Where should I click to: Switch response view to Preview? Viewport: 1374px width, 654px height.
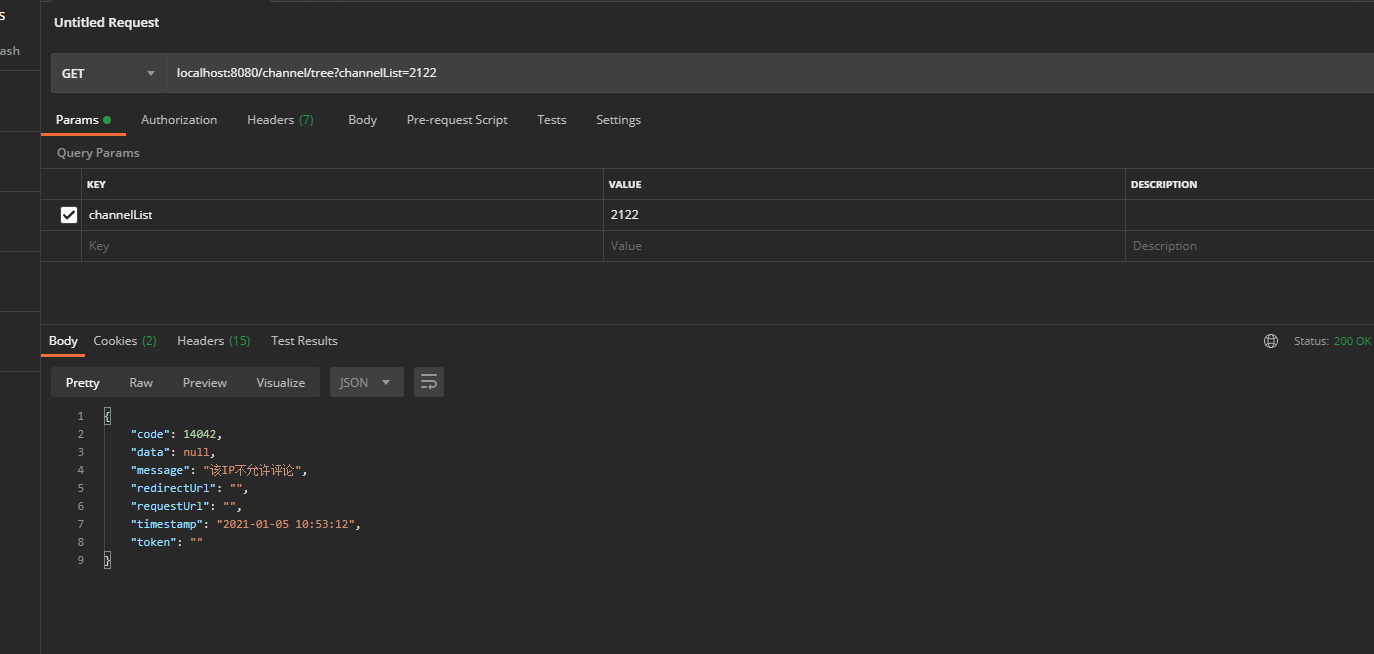point(204,382)
